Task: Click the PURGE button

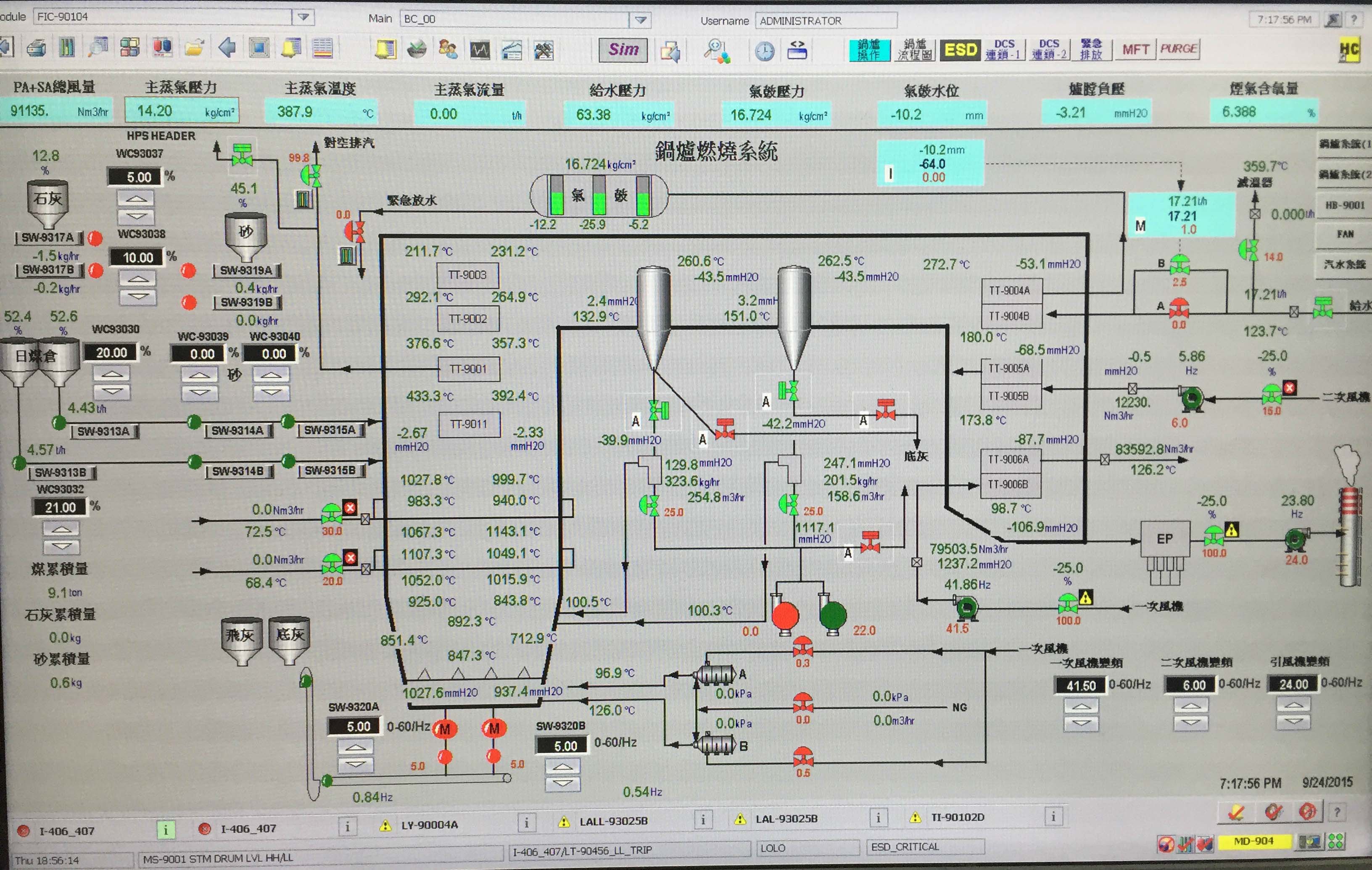Action: click(x=1179, y=49)
